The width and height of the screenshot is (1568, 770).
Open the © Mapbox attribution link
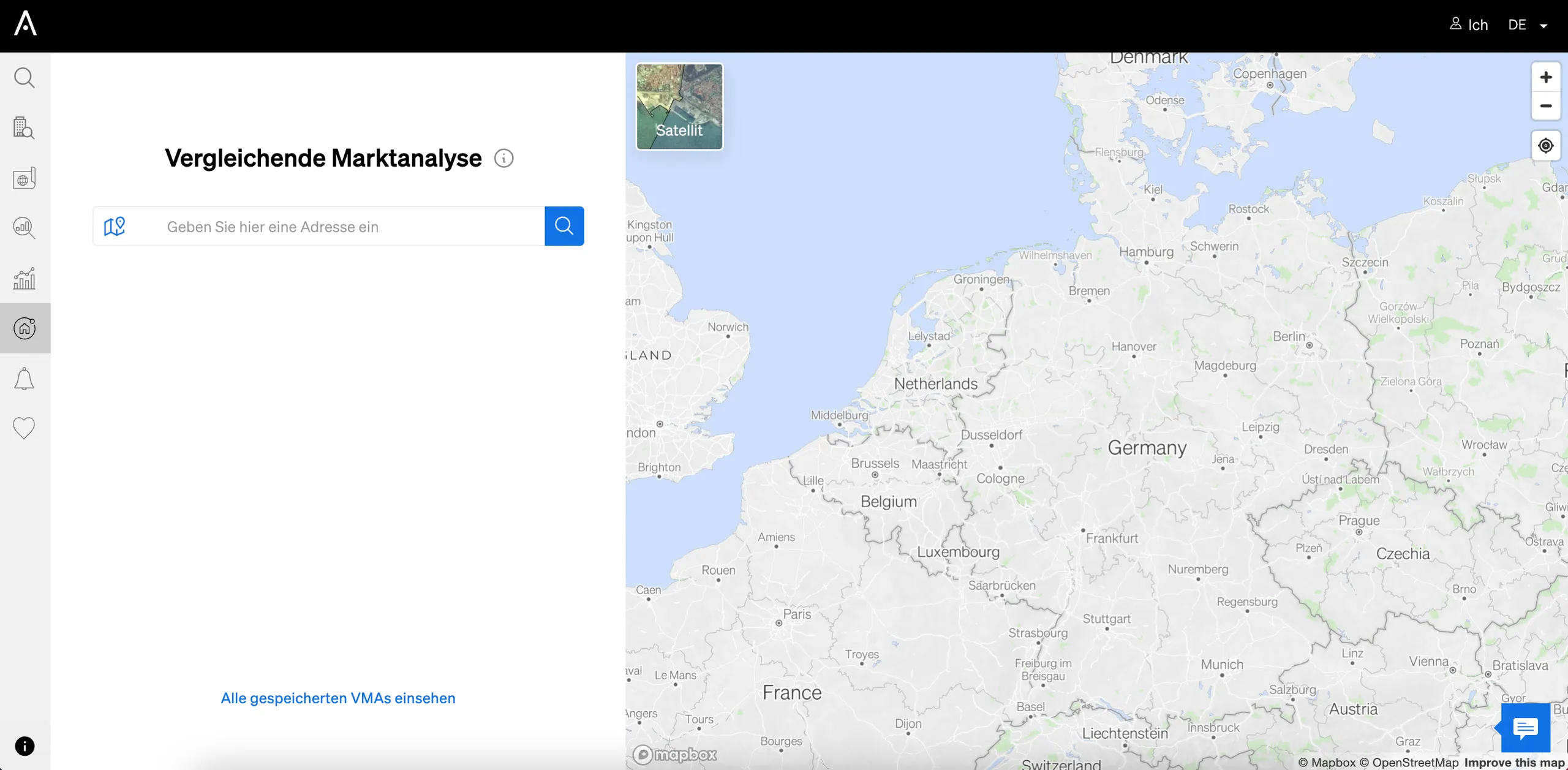pyautogui.click(x=1327, y=763)
